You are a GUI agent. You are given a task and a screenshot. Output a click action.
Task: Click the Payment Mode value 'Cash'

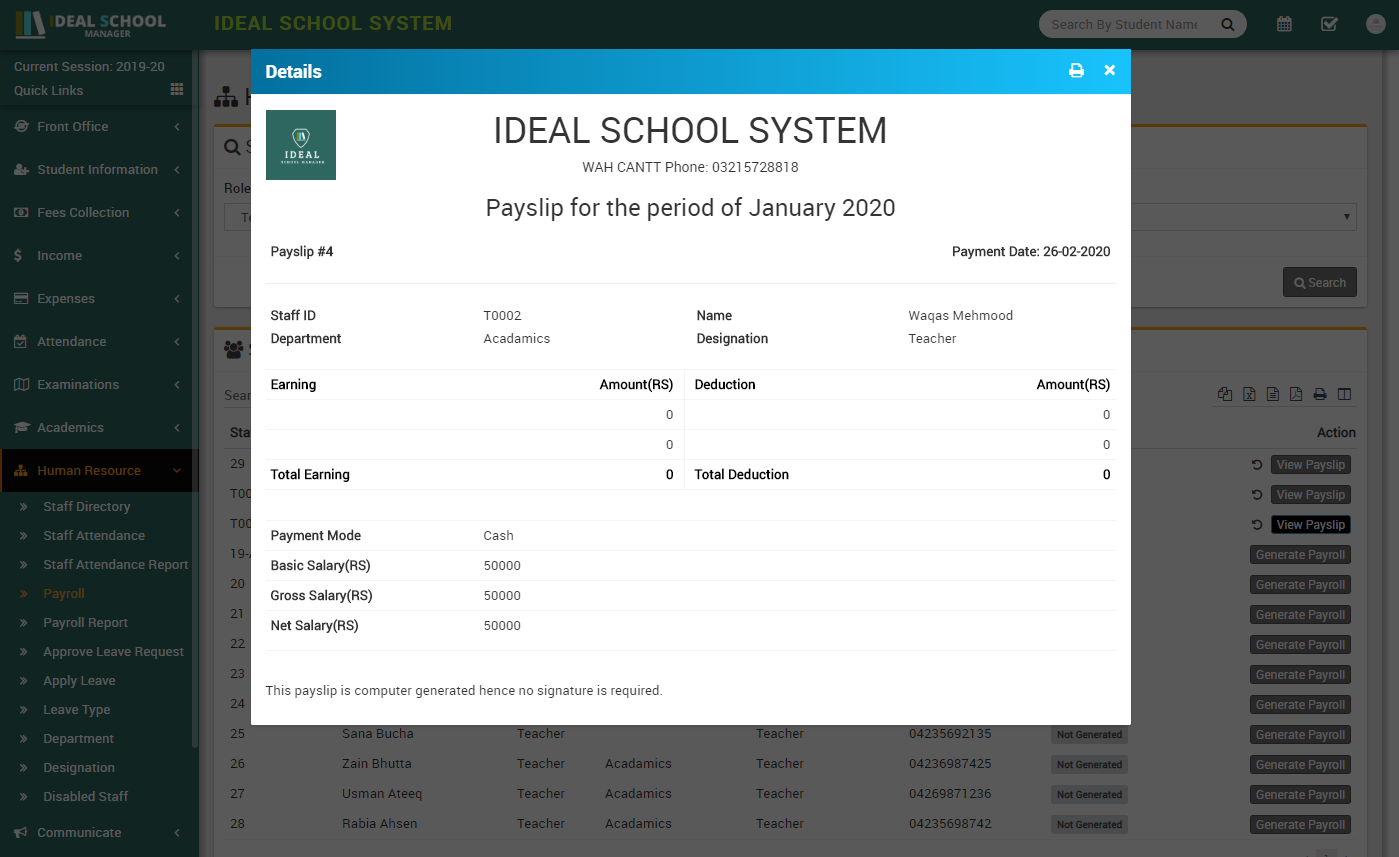499,536
